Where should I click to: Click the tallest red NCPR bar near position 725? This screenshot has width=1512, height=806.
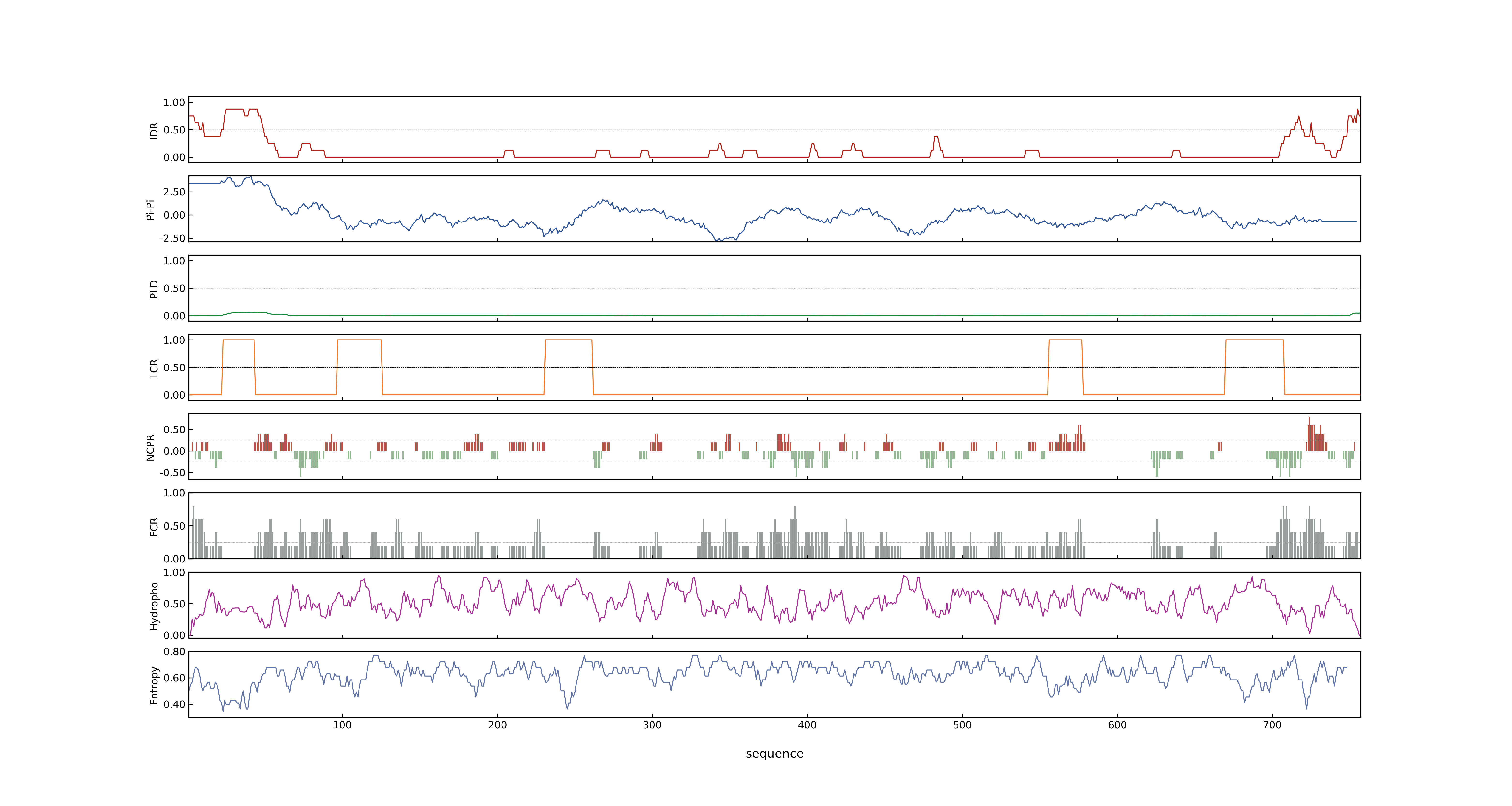click(x=1310, y=434)
